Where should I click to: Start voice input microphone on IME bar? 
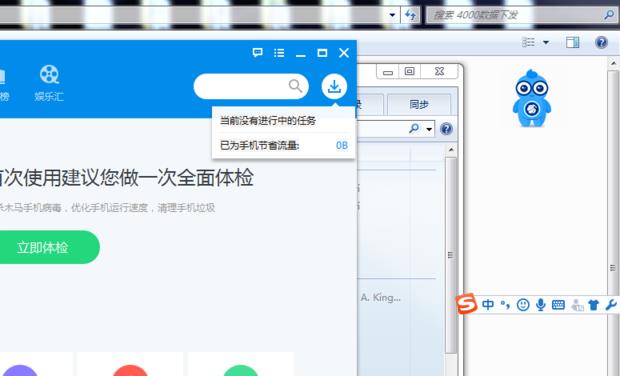(541, 304)
